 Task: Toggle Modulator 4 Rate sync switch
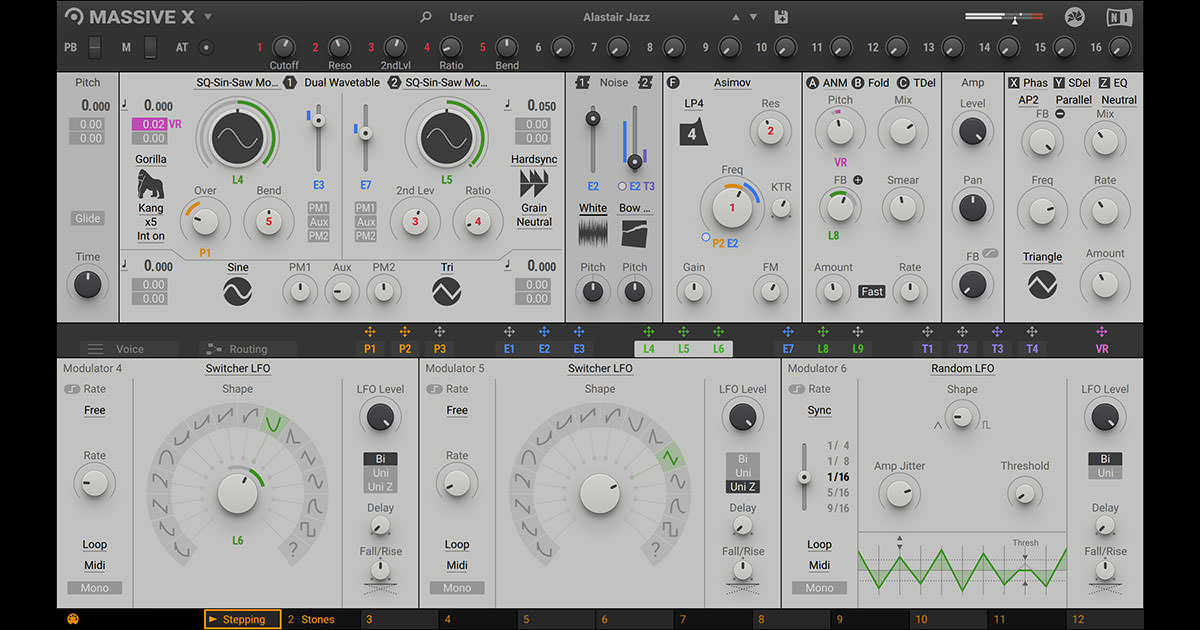pos(72,389)
